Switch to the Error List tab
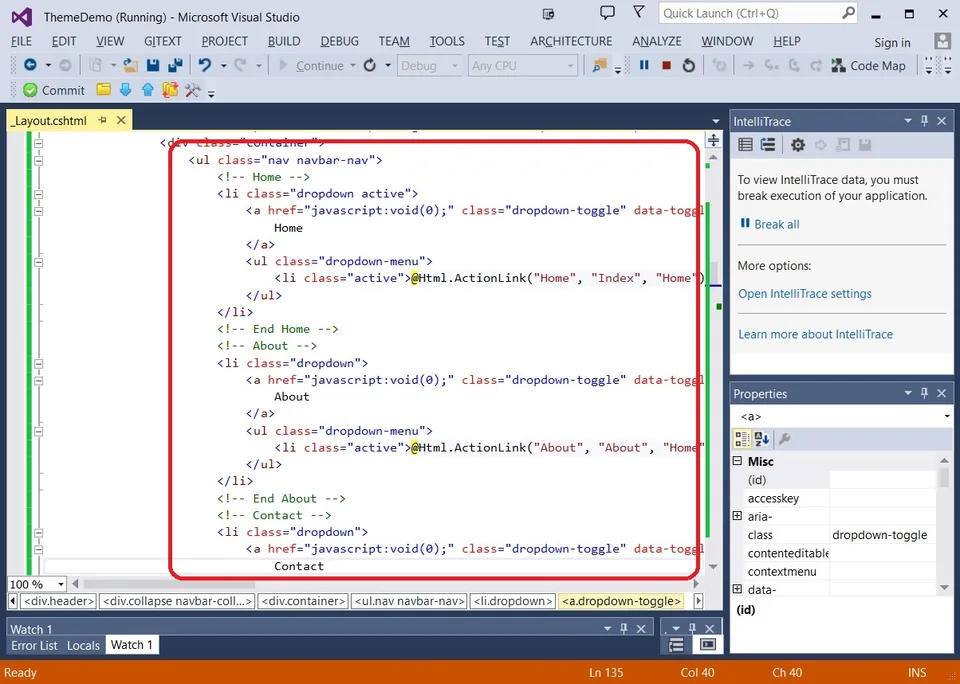Screen dimensions: 960x684 tap(34, 645)
